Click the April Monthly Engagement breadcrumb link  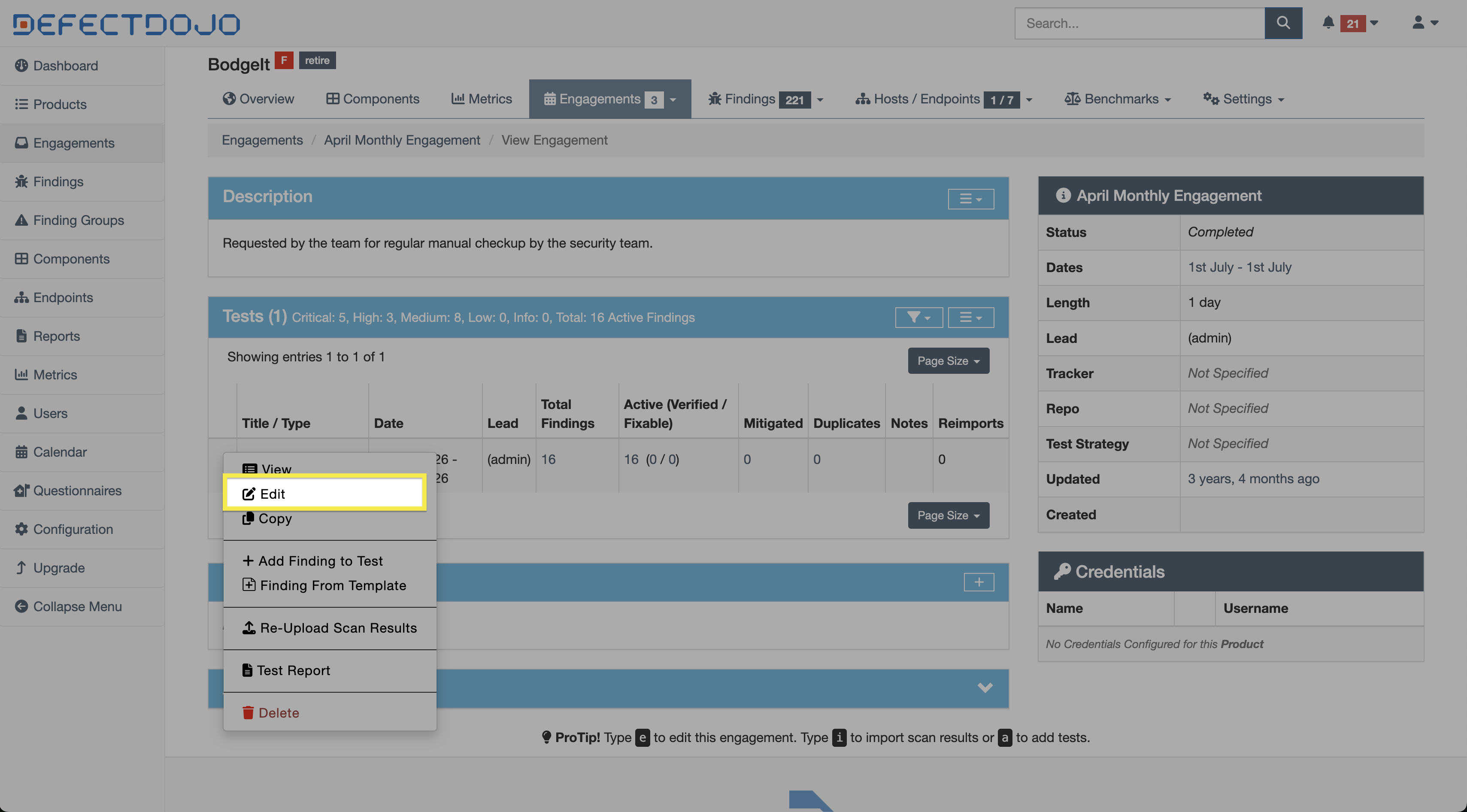(x=401, y=140)
